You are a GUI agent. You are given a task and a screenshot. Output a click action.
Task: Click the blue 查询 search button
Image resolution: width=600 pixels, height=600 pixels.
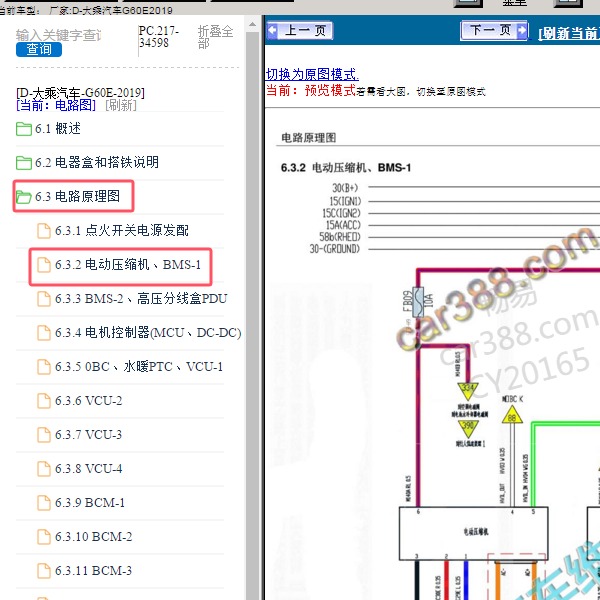click(x=39, y=49)
